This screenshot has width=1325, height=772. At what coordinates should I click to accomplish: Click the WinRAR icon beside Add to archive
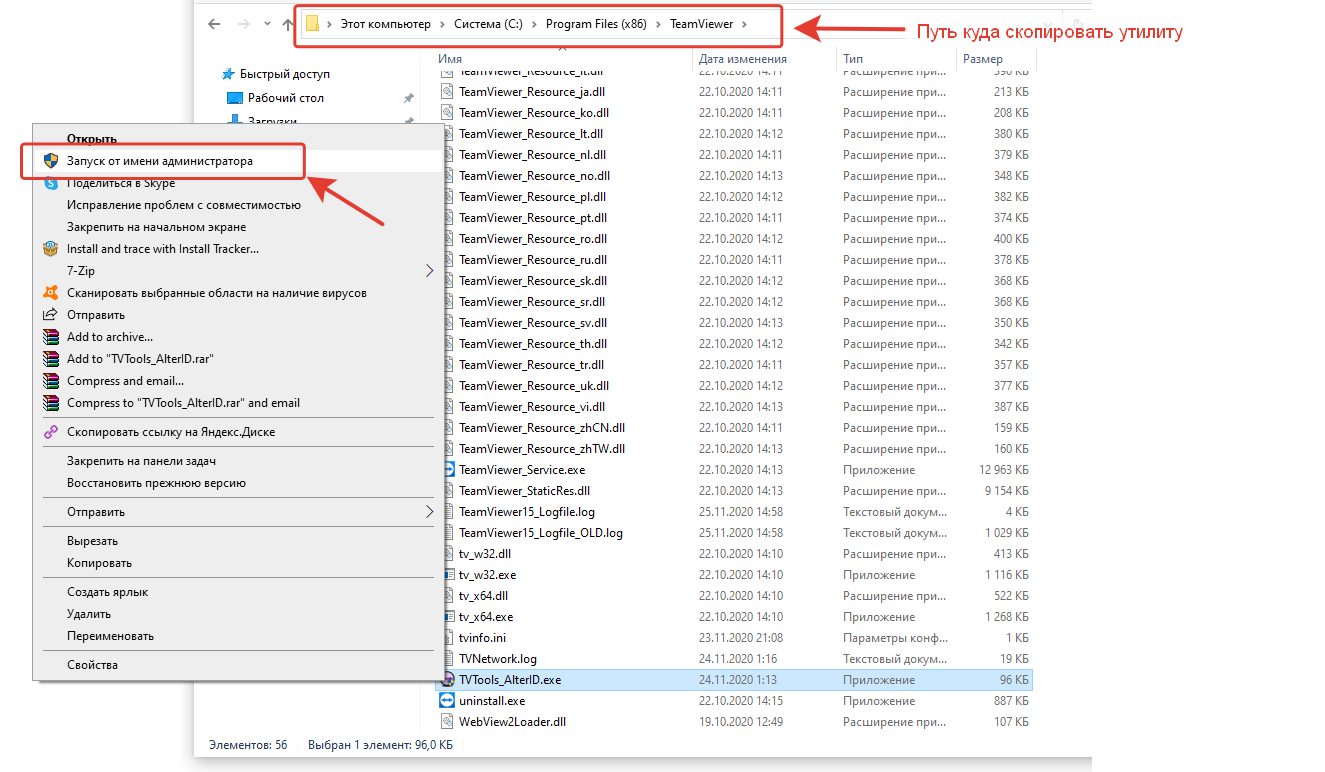coord(51,337)
